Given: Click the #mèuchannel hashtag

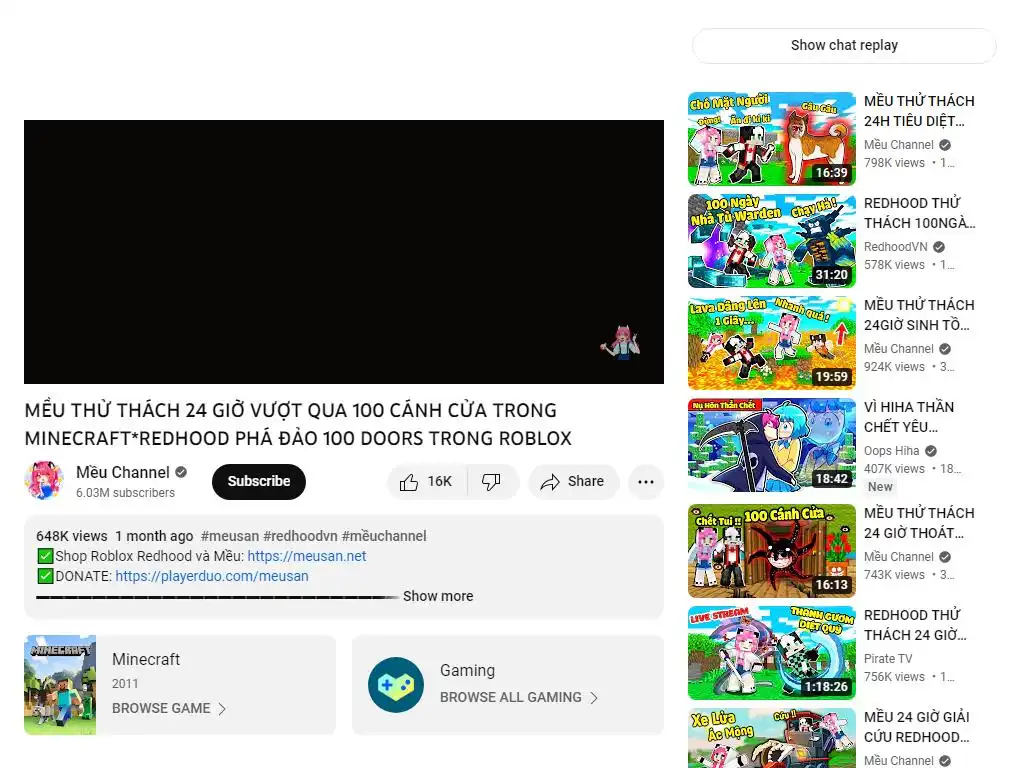Looking at the screenshot, I should coord(384,536).
